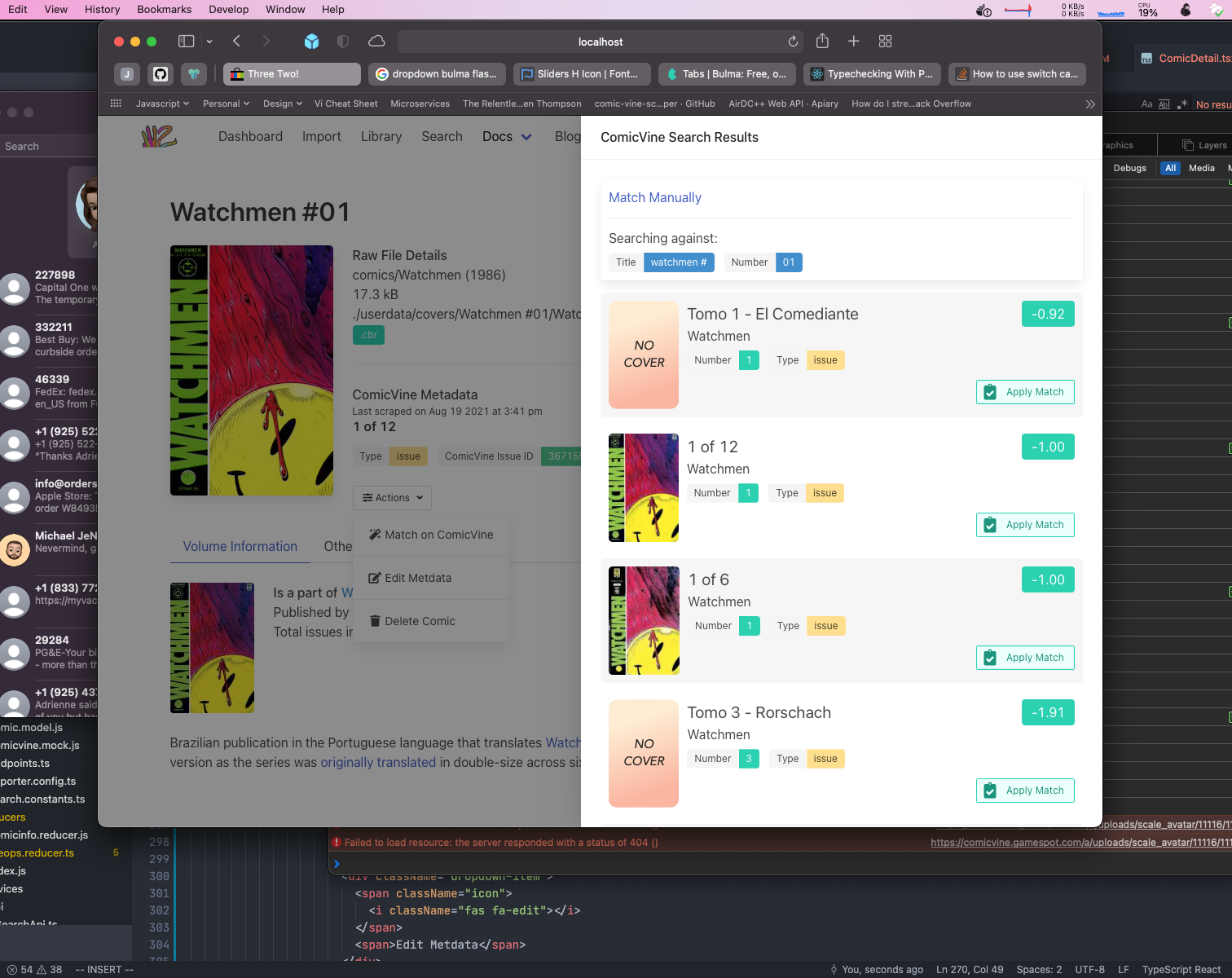Click the localhost address bar
Screen dimensions: 1232x978
click(600, 42)
